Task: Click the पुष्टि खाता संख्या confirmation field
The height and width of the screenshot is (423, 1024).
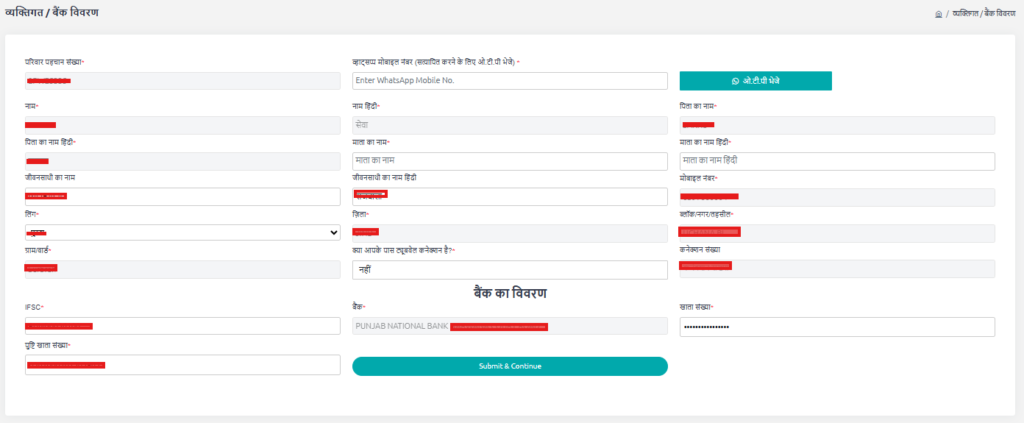Action: pos(183,365)
